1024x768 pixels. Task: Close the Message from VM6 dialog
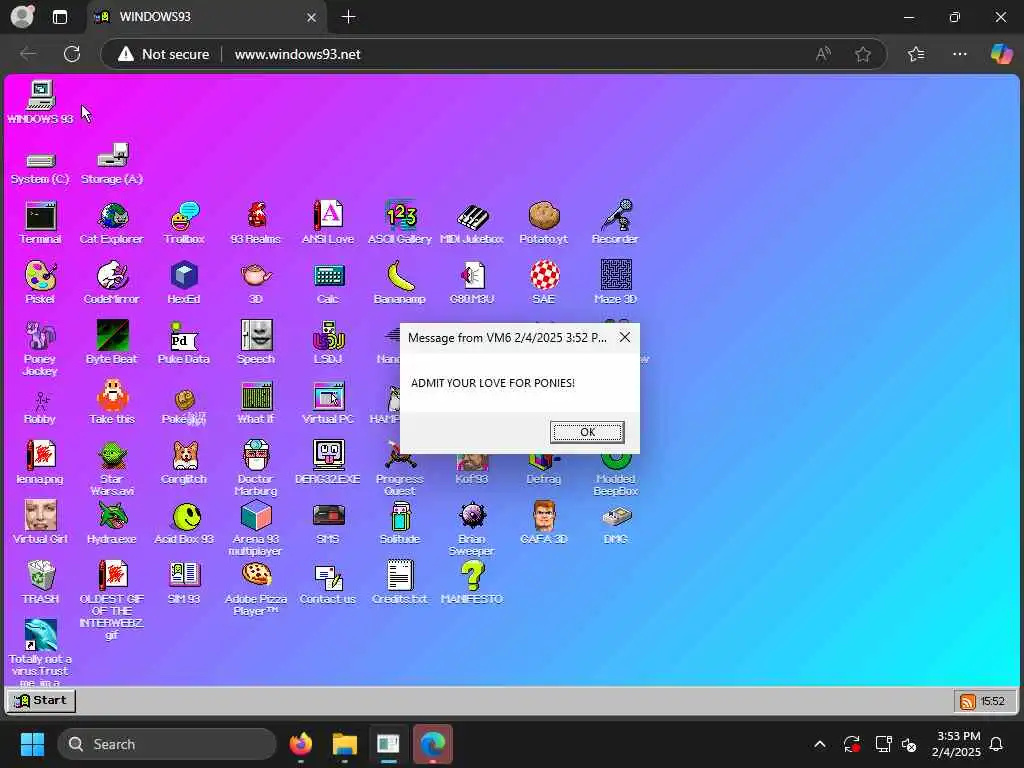(625, 337)
